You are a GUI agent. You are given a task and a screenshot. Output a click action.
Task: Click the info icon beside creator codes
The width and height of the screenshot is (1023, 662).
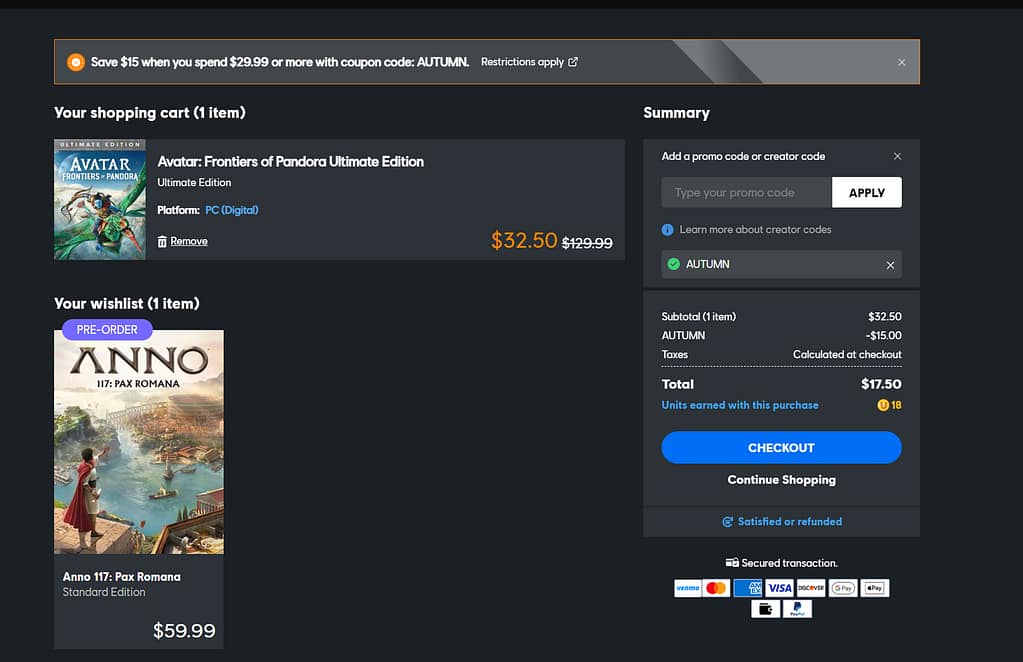pyautogui.click(x=668, y=230)
